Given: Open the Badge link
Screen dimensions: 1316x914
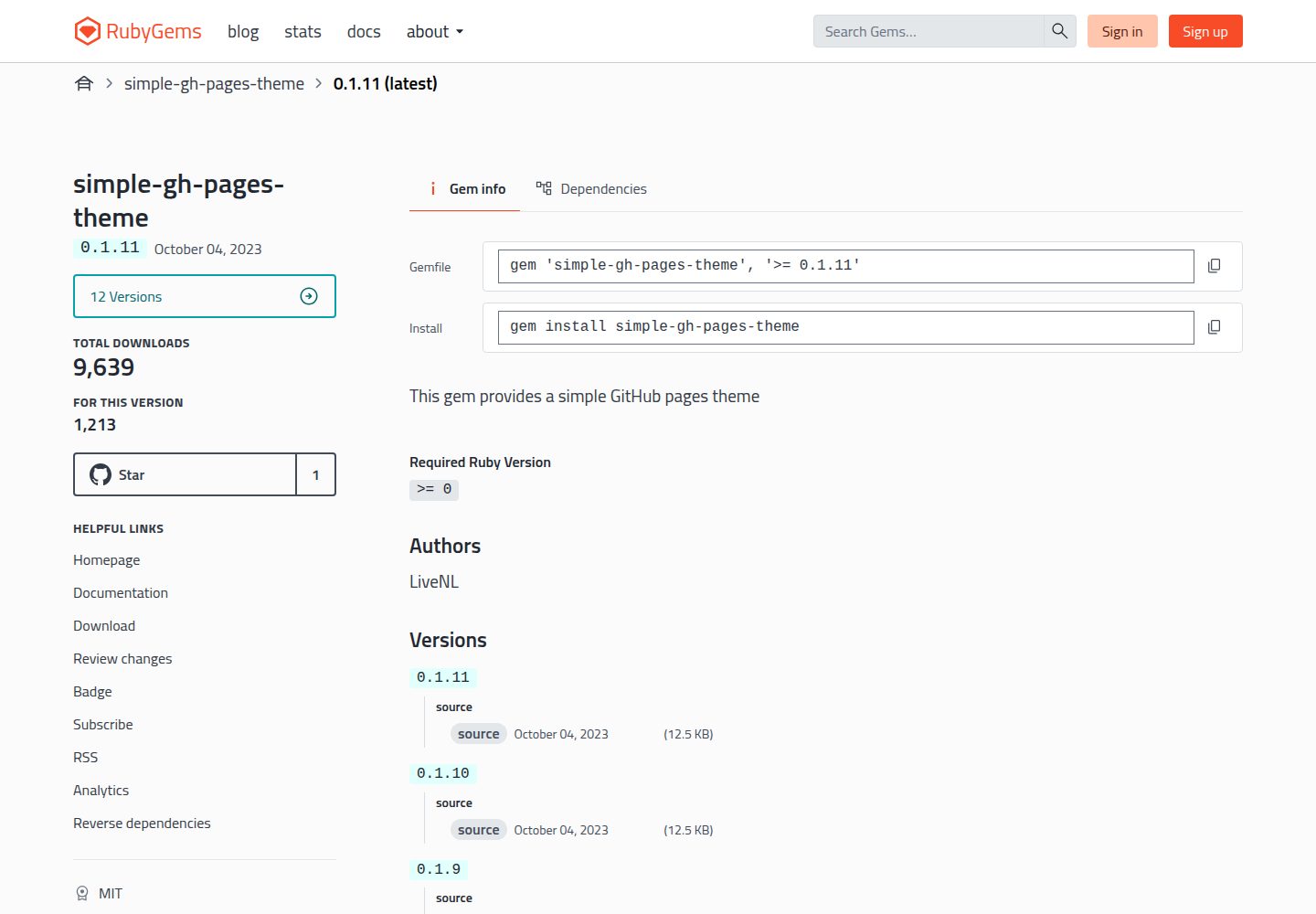Looking at the screenshot, I should pos(92,691).
